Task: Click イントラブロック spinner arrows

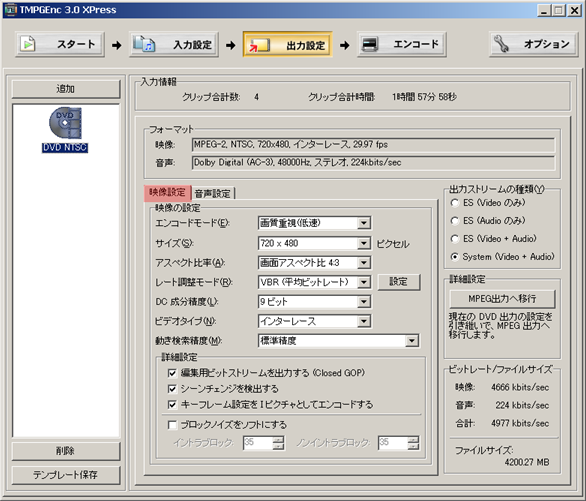Action: 278,443
